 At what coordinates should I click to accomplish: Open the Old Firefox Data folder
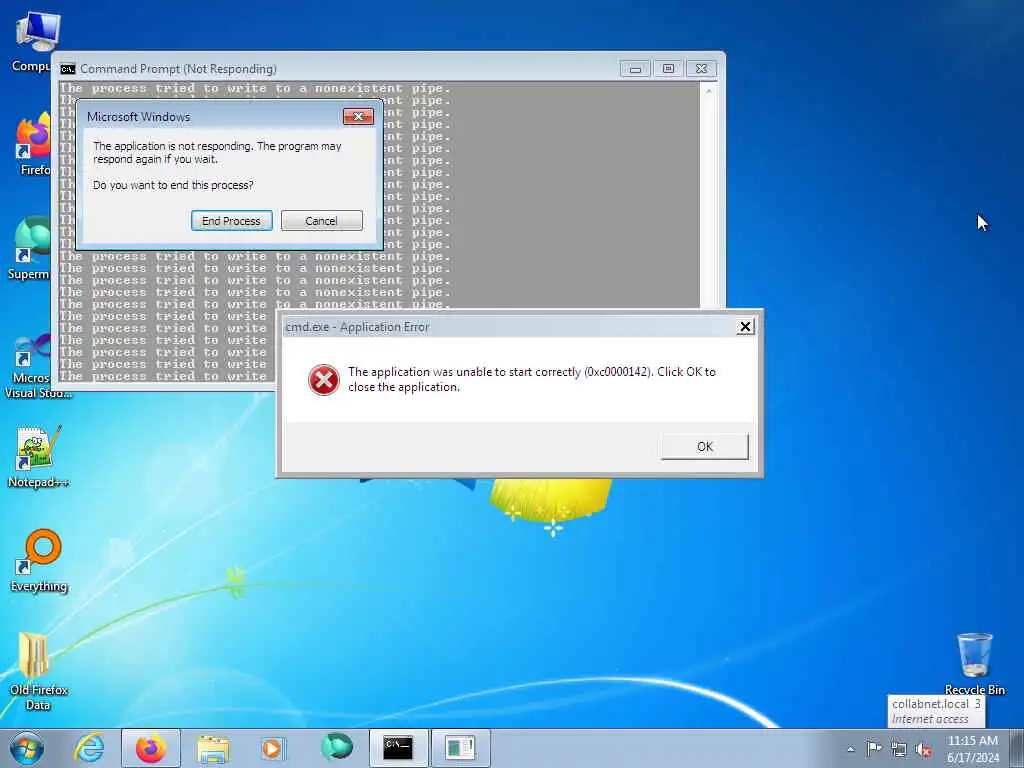(x=38, y=671)
